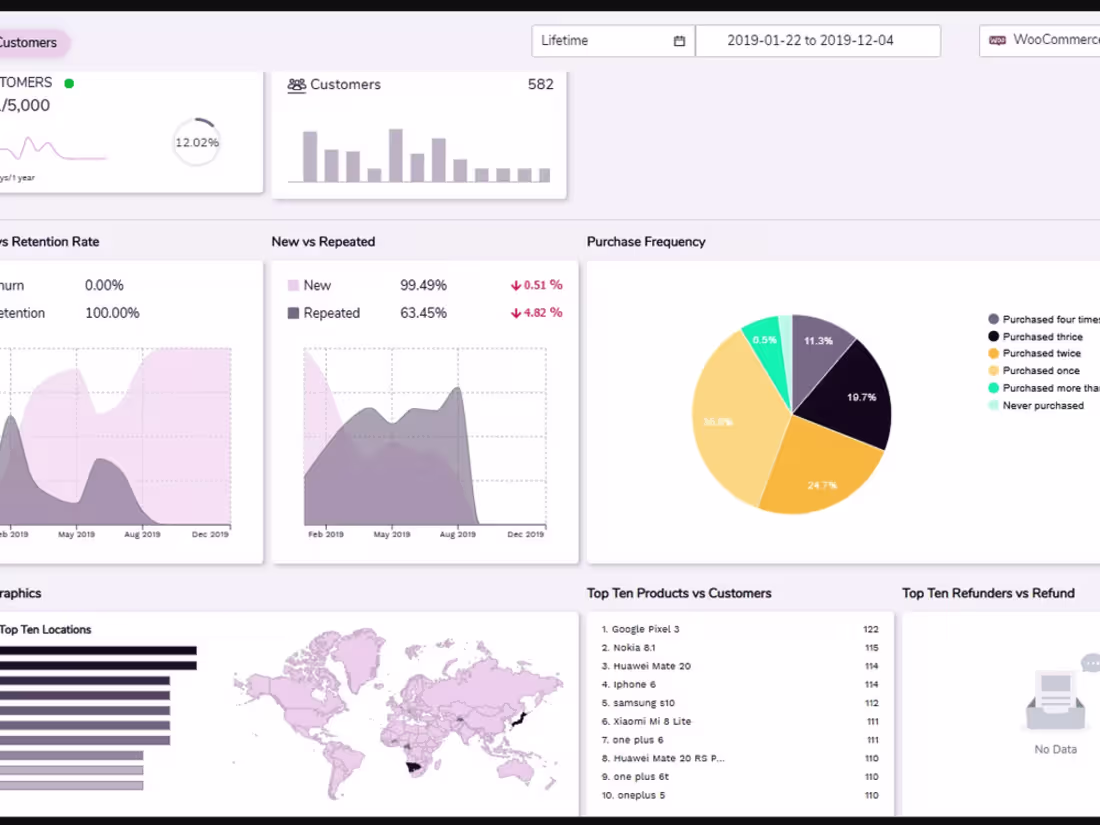
Task: Click the Top Ten Products vs Customers heading
Action: point(678,593)
